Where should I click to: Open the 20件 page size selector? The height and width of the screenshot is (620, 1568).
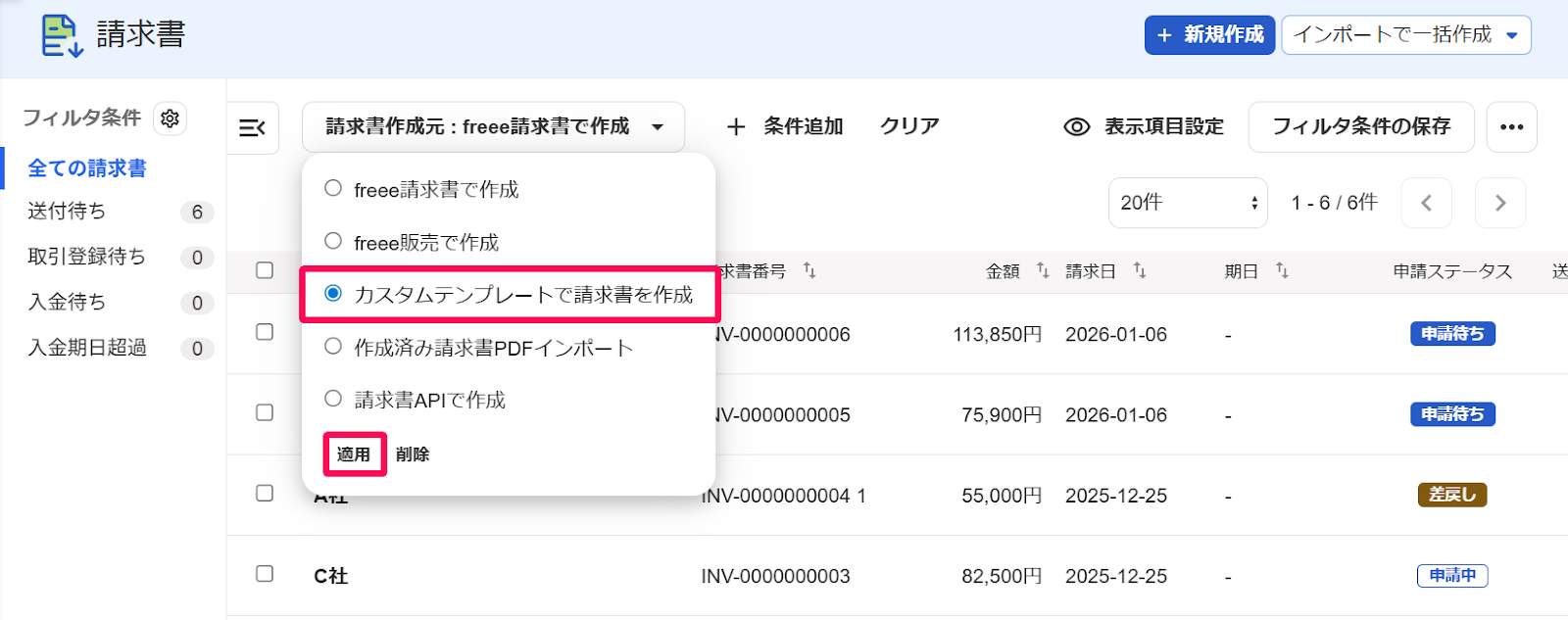1188,203
